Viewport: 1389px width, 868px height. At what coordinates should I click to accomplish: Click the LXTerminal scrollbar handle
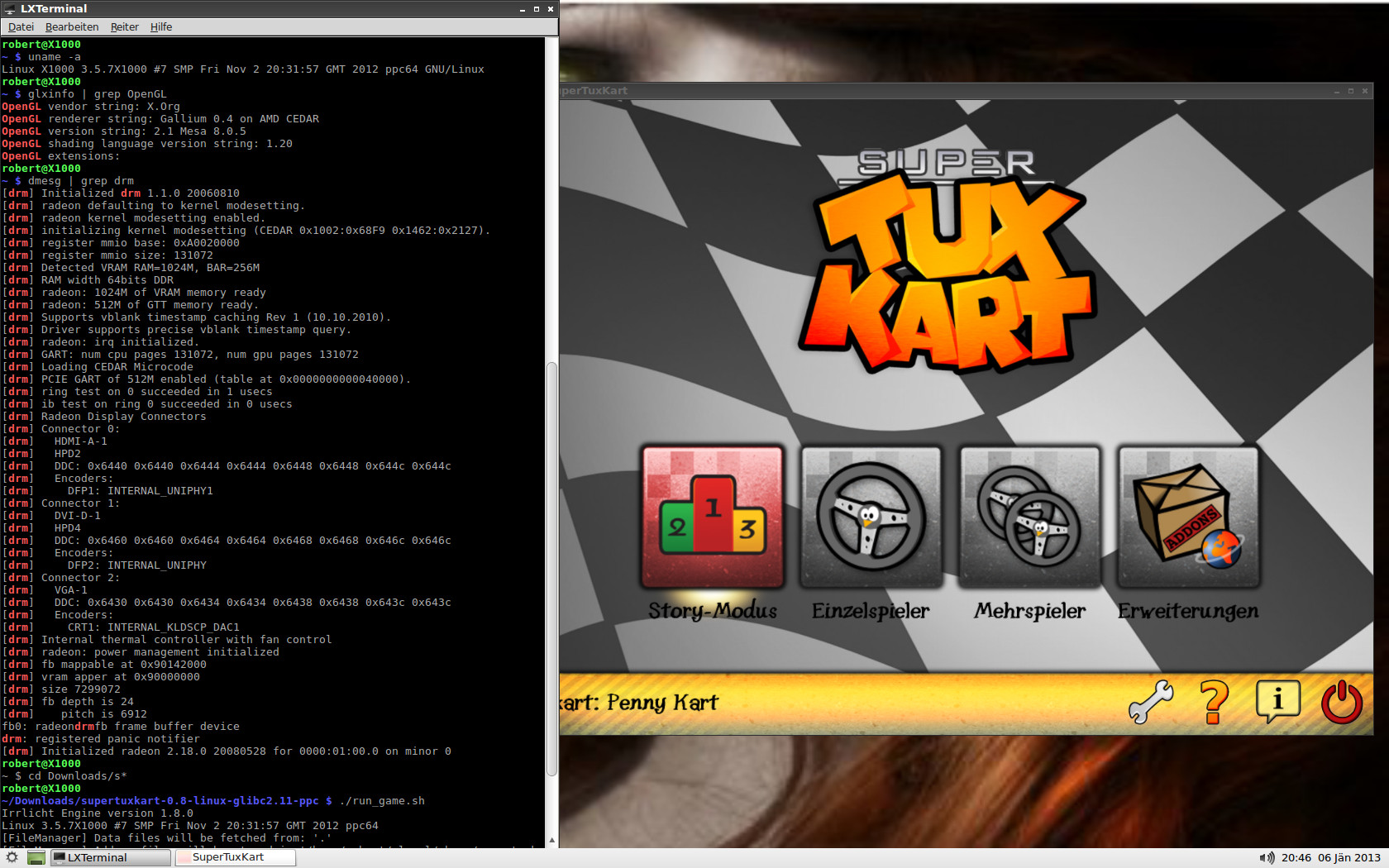(551, 570)
